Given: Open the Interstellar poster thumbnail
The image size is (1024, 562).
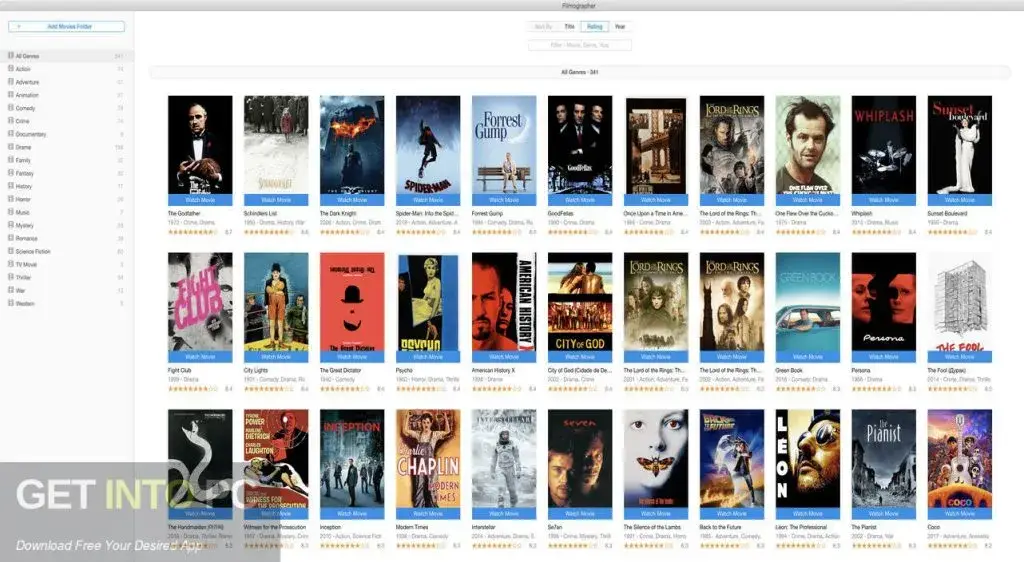Looking at the screenshot, I should point(504,458).
